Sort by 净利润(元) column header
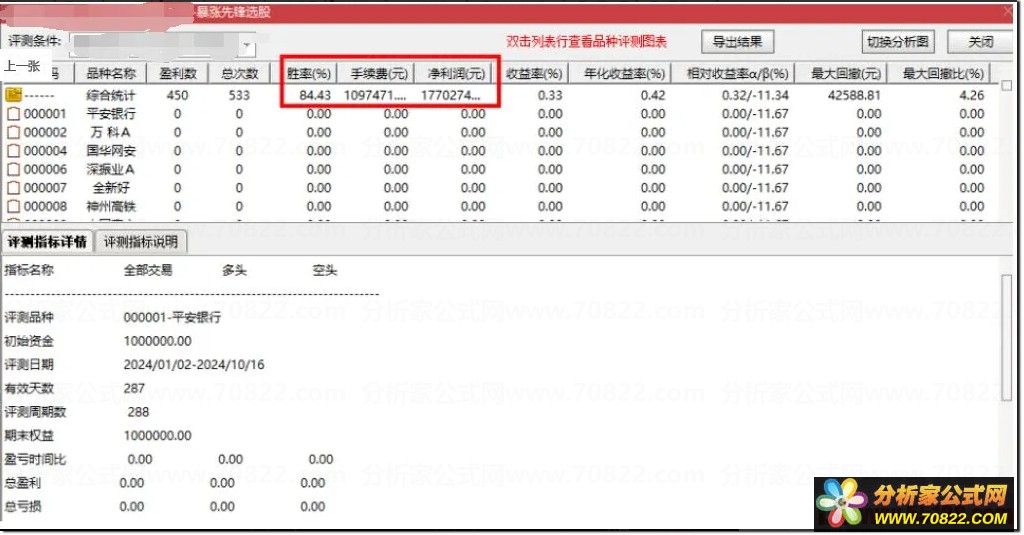The height and width of the screenshot is (535, 1024). (x=455, y=73)
